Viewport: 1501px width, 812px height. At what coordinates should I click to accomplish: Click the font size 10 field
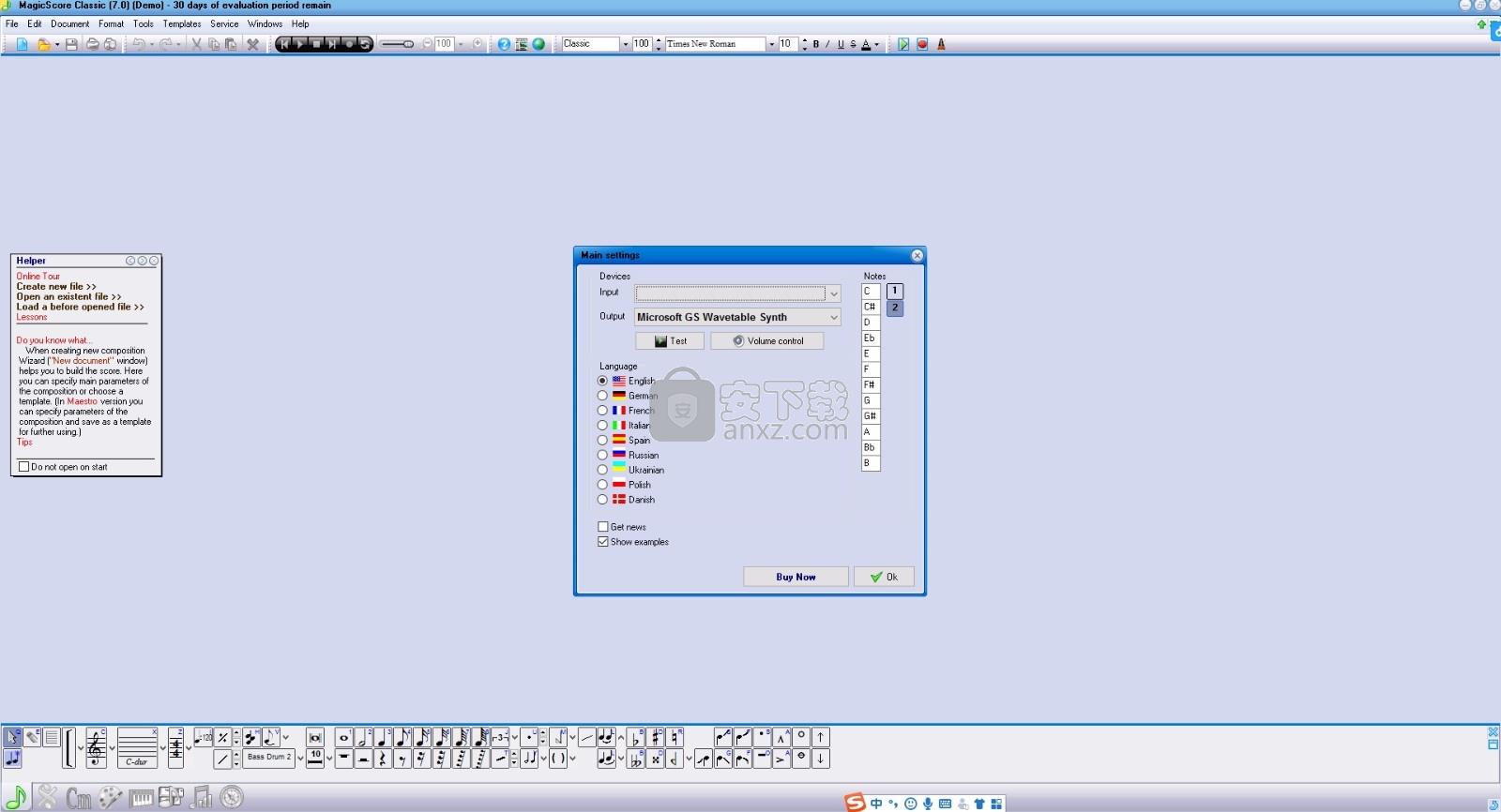tap(788, 44)
